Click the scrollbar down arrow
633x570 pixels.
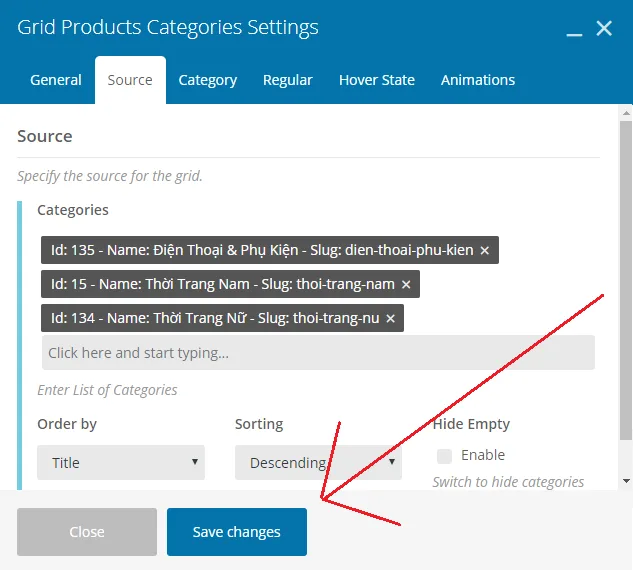(x=626, y=481)
